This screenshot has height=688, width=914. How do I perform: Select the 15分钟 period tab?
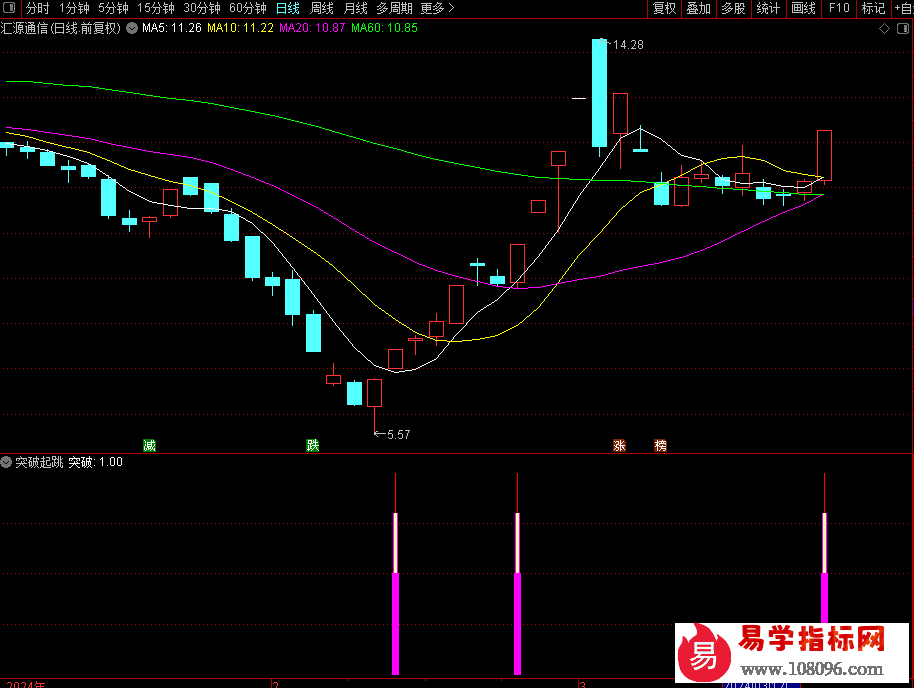pyautogui.click(x=156, y=8)
